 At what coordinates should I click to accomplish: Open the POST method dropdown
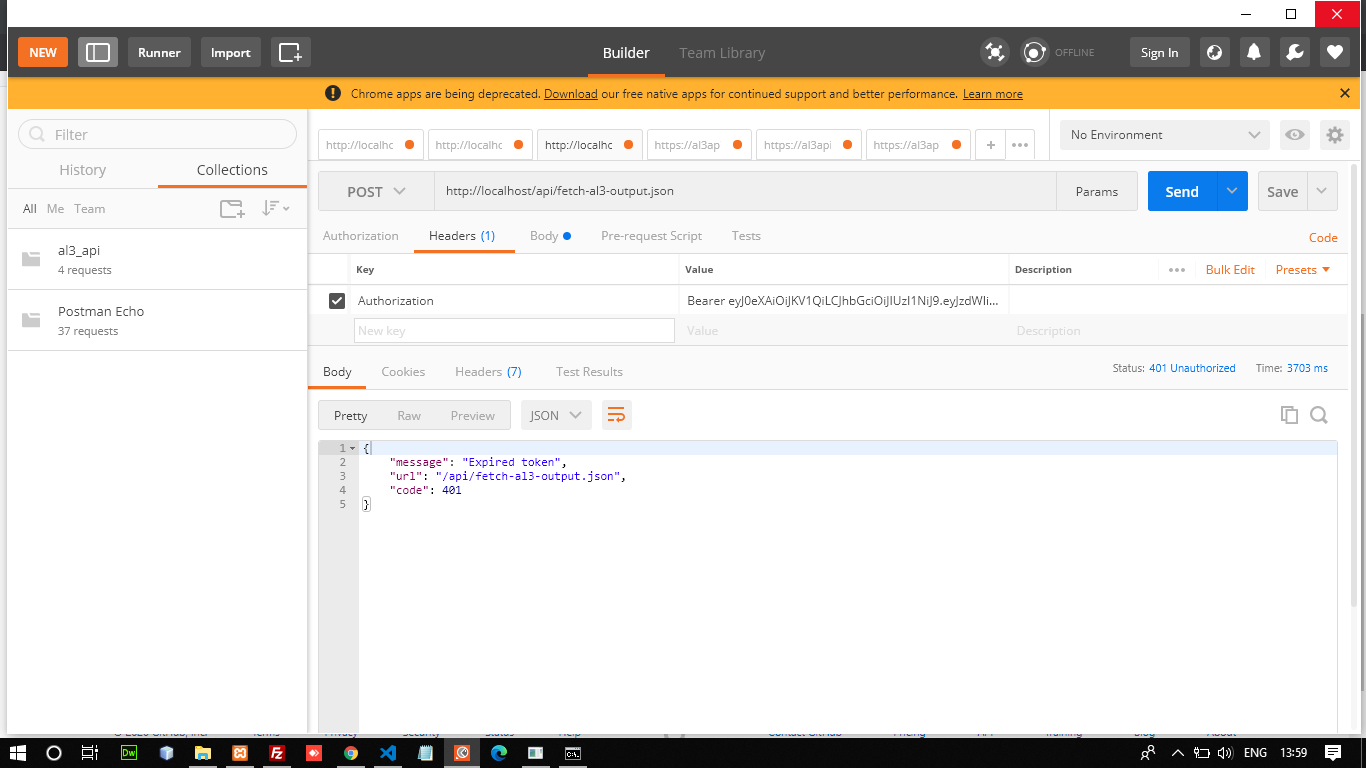point(376,191)
